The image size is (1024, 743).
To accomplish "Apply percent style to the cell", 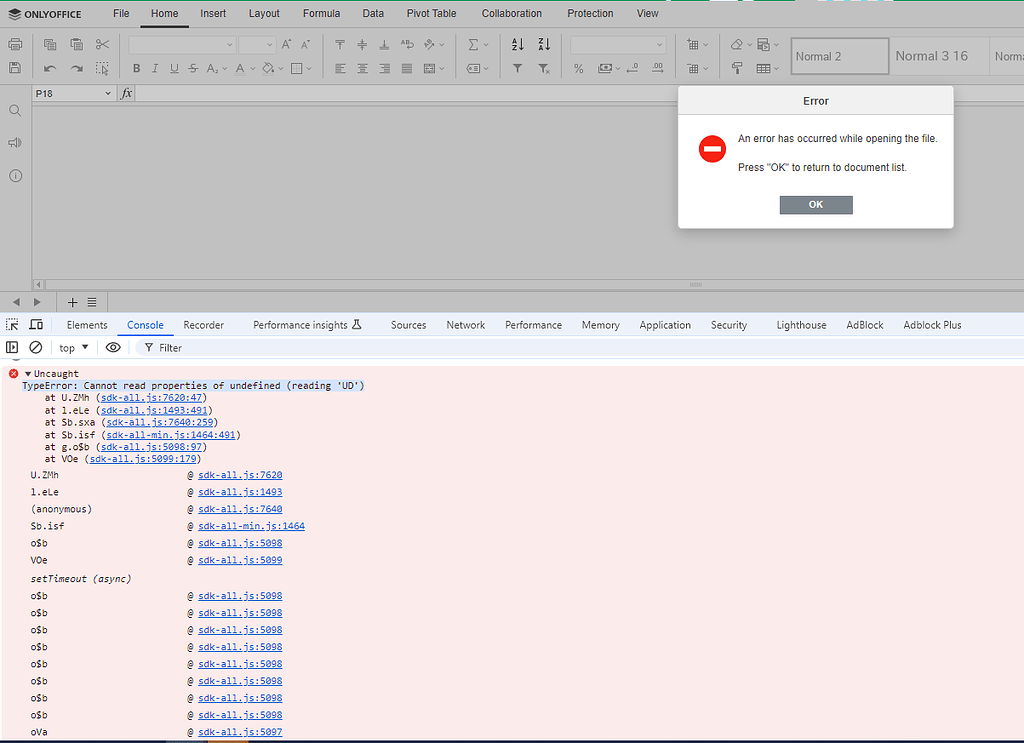I will [578, 67].
